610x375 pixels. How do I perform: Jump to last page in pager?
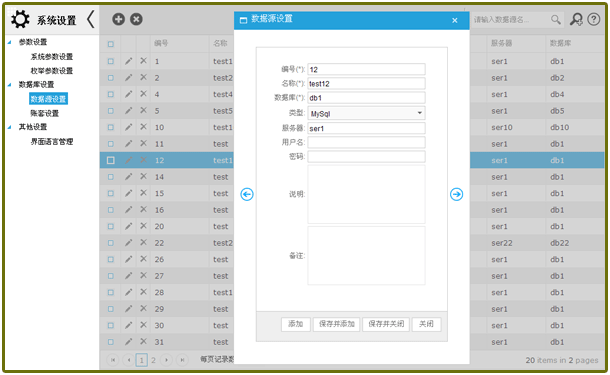(182, 360)
